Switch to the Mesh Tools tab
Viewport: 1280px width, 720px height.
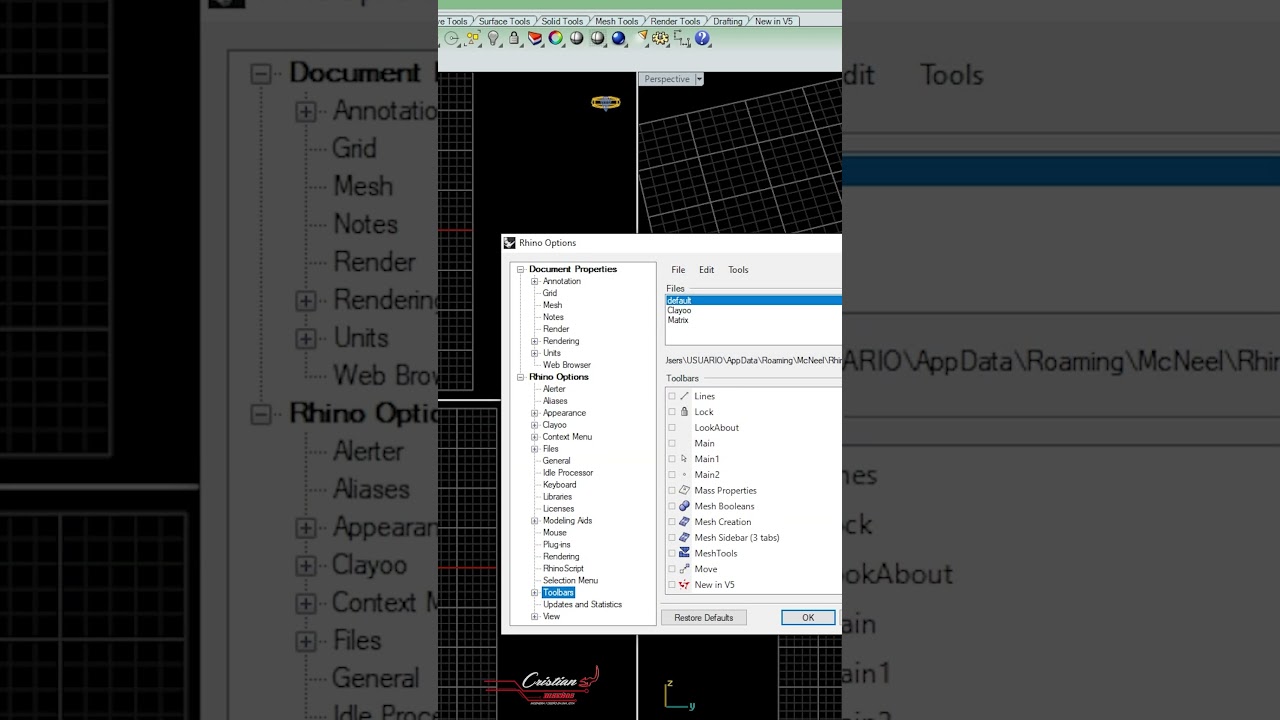pos(616,21)
